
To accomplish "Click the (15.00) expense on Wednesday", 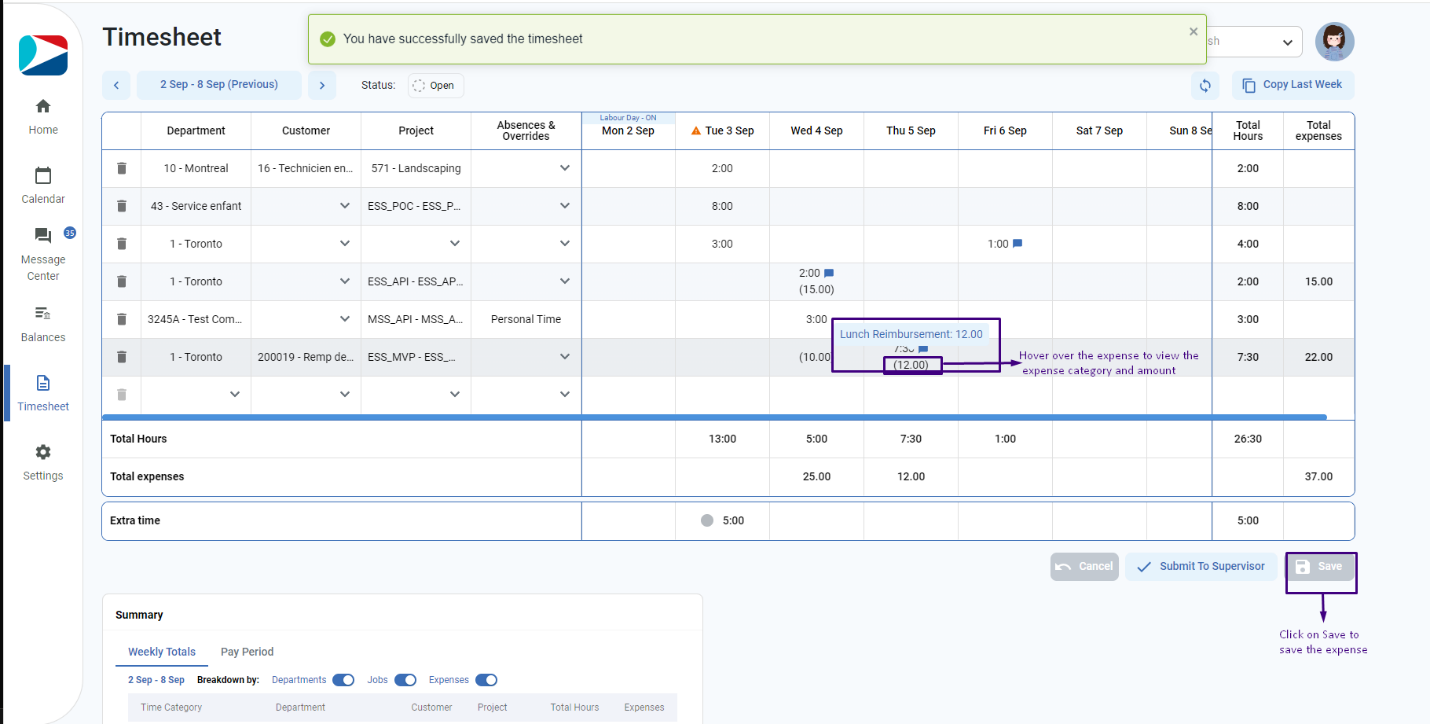I will 816,289.
